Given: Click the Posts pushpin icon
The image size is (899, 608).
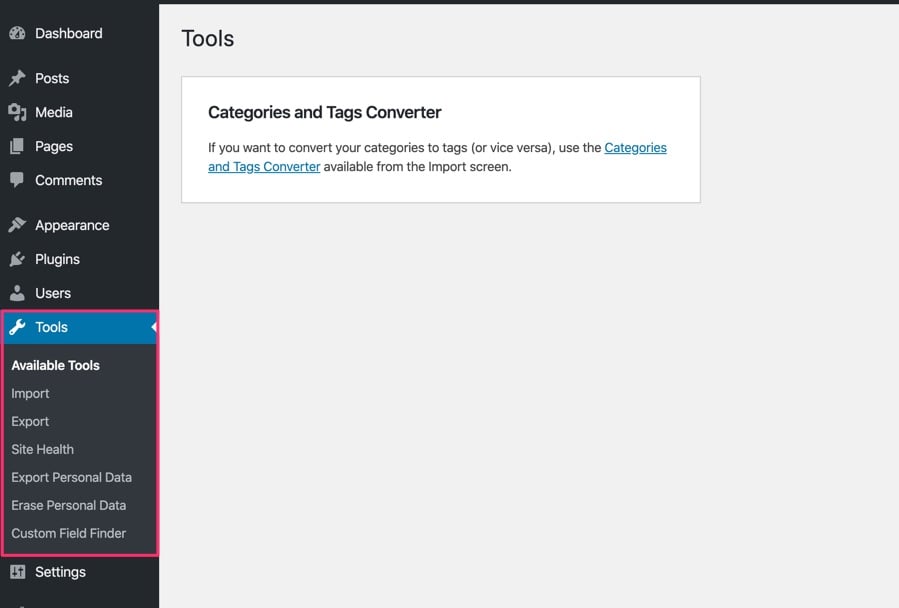Looking at the screenshot, I should pyautogui.click(x=17, y=78).
